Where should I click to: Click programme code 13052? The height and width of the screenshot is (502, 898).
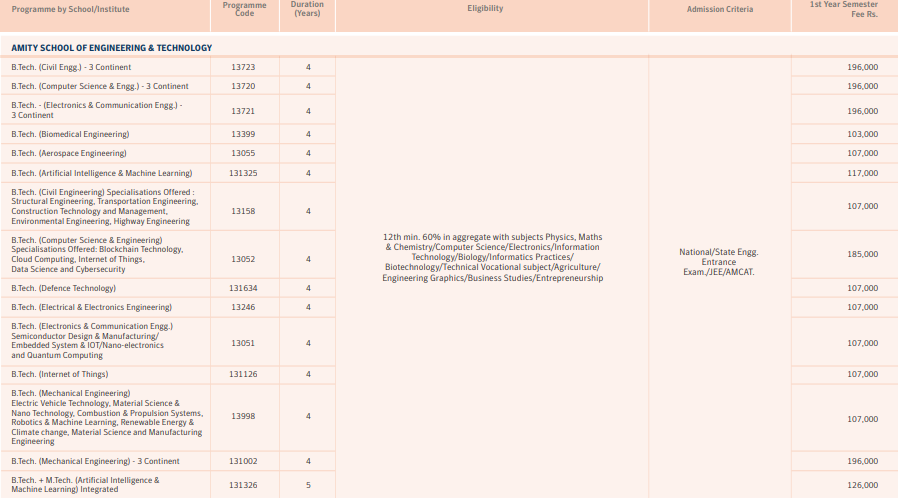coord(243,259)
